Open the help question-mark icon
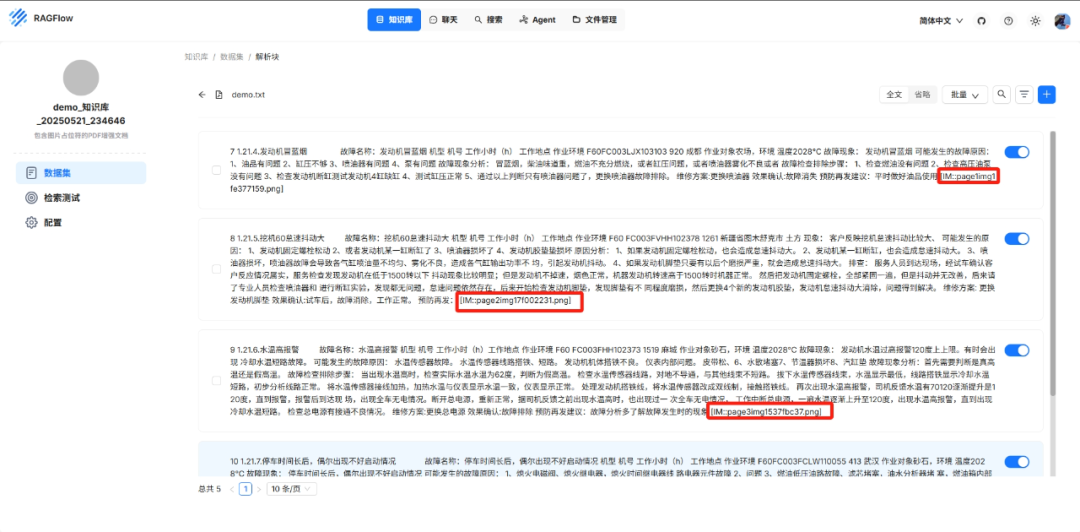Image resolution: width=1080 pixels, height=532 pixels. (1008, 21)
